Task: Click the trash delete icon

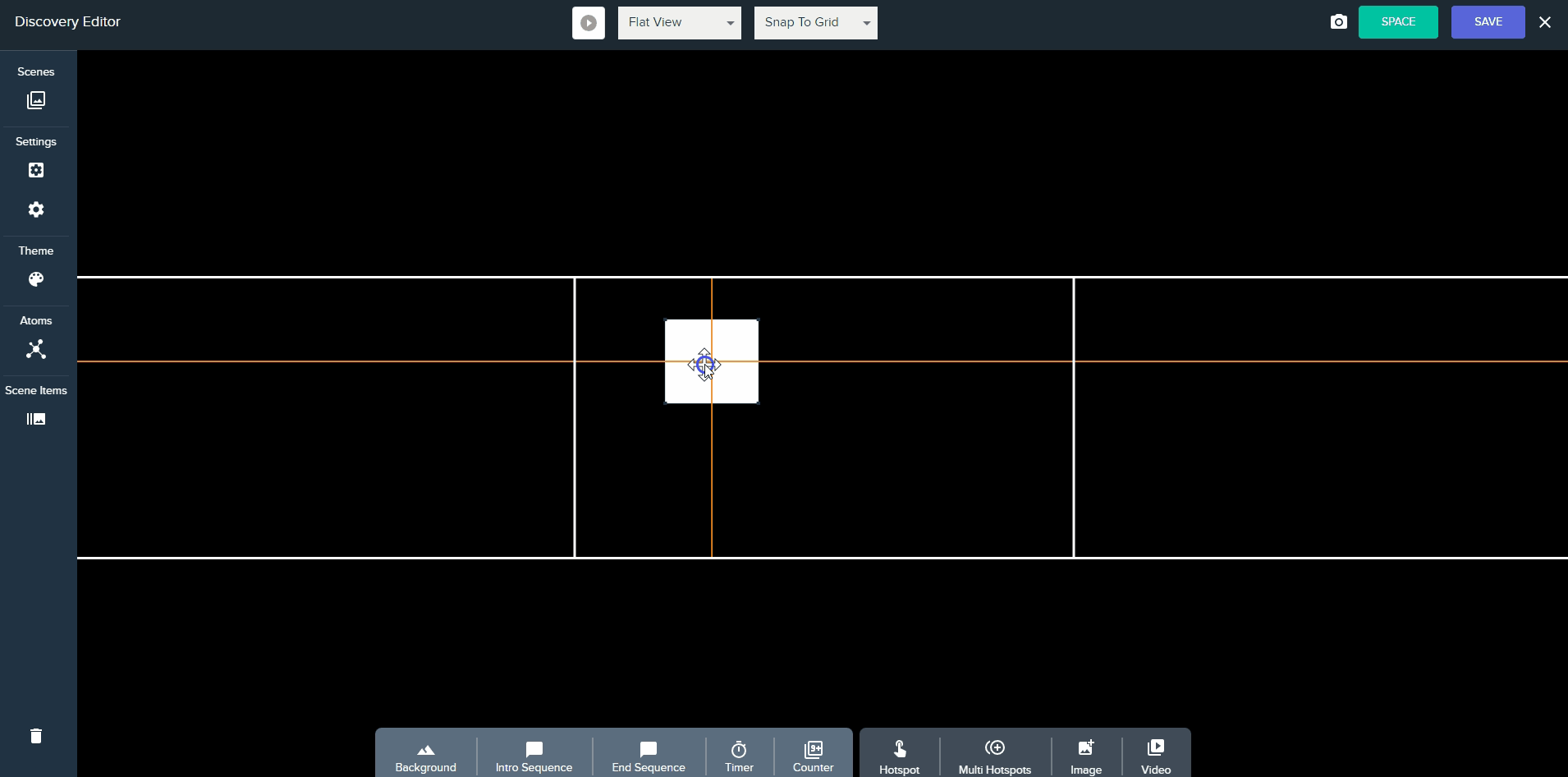Action: (36, 736)
